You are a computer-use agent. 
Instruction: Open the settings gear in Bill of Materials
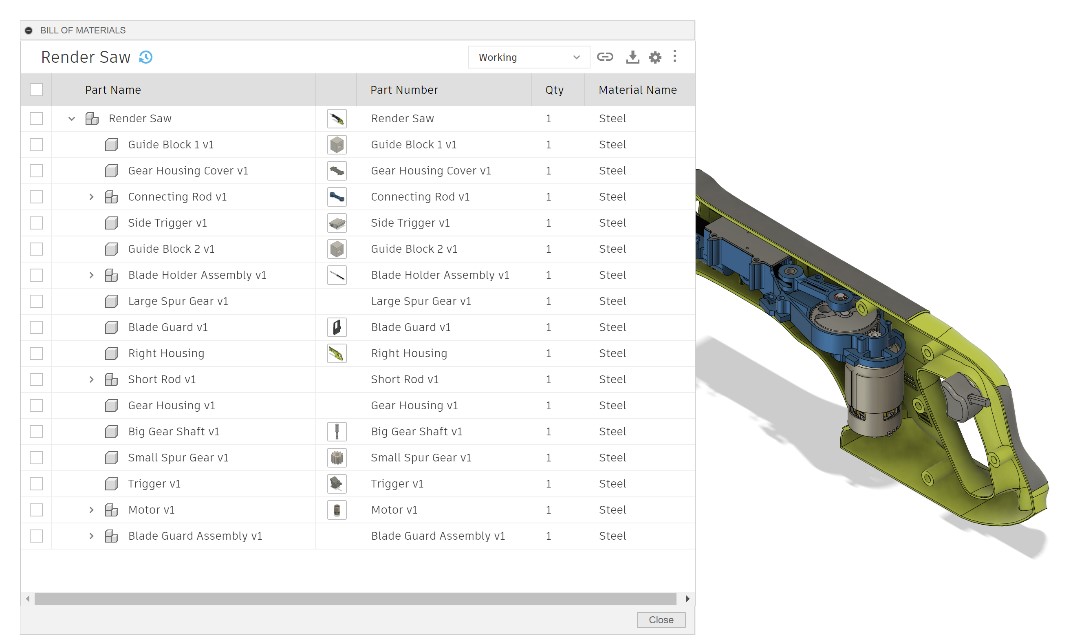(655, 58)
